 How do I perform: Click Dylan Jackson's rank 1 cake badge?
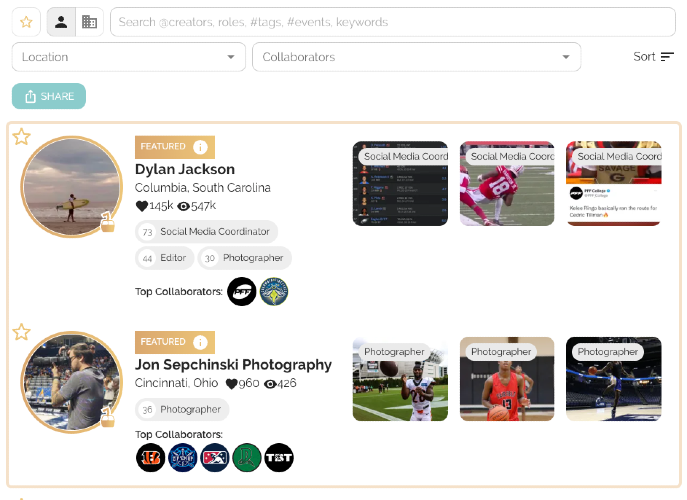[x=107, y=222]
